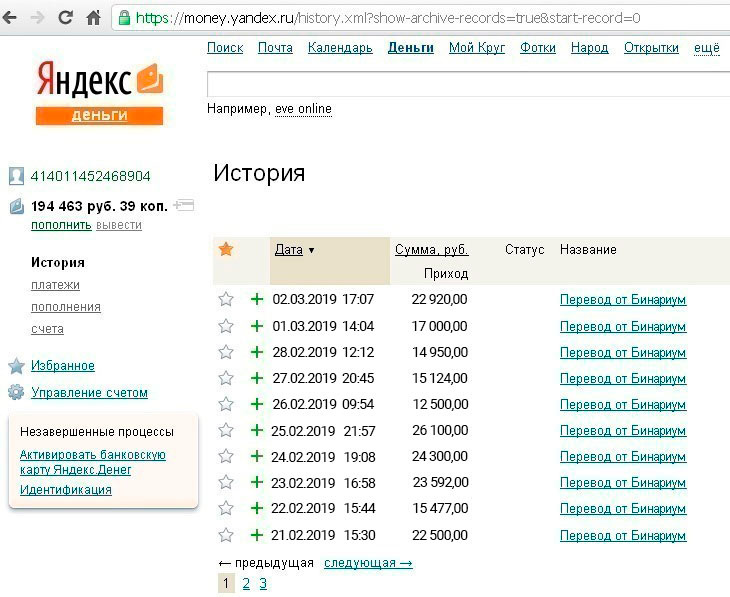This screenshot has height=597, width=730.
Task: Open the Почта service link
Action: pos(275,48)
